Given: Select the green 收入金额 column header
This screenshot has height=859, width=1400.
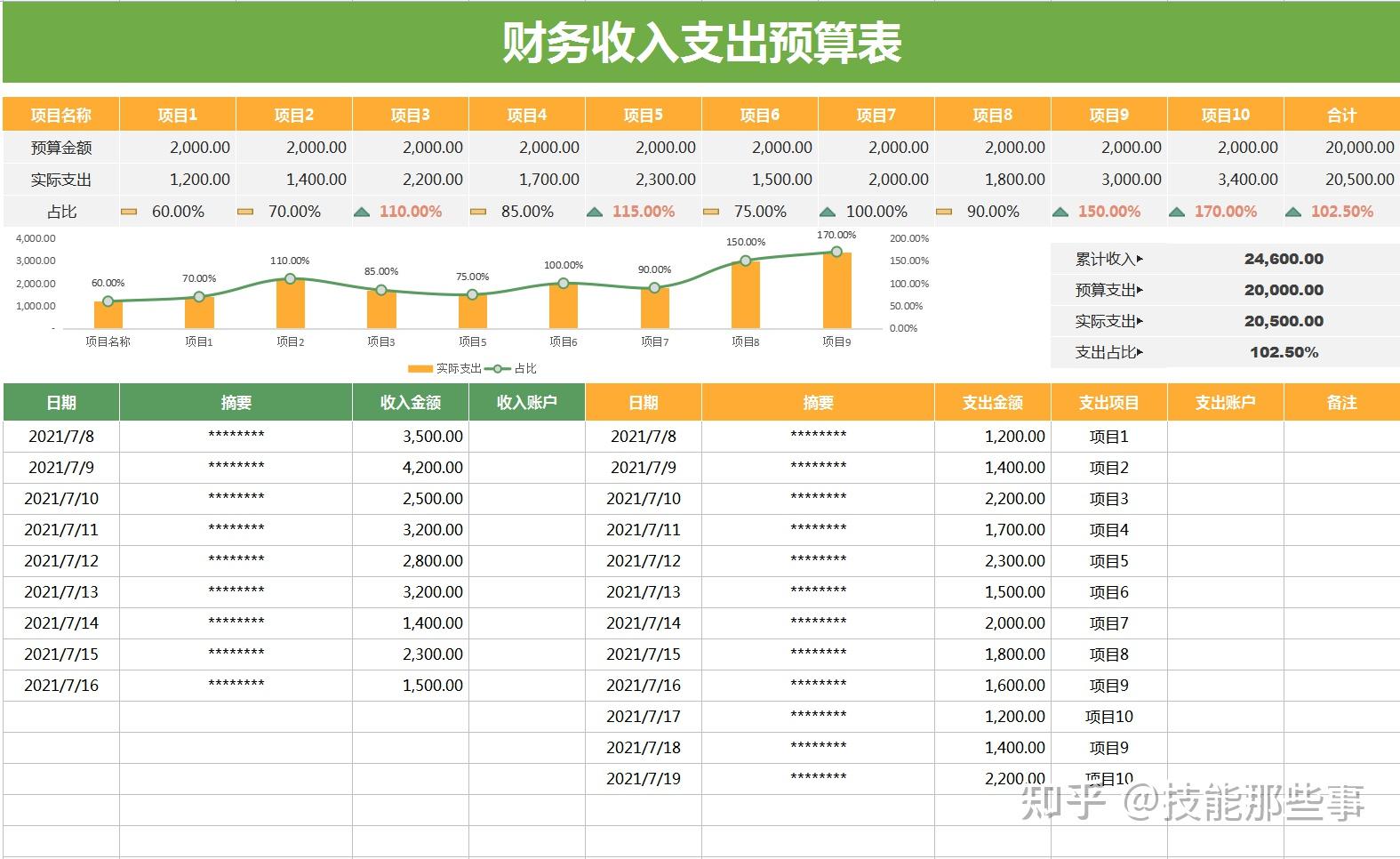Looking at the screenshot, I should pyautogui.click(x=411, y=402).
